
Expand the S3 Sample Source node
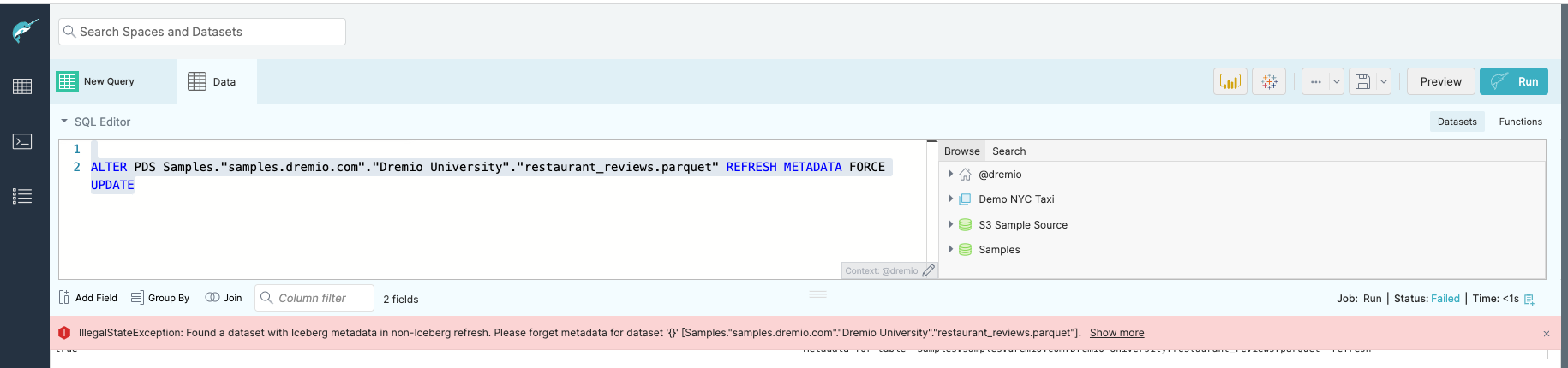(950, 224)
